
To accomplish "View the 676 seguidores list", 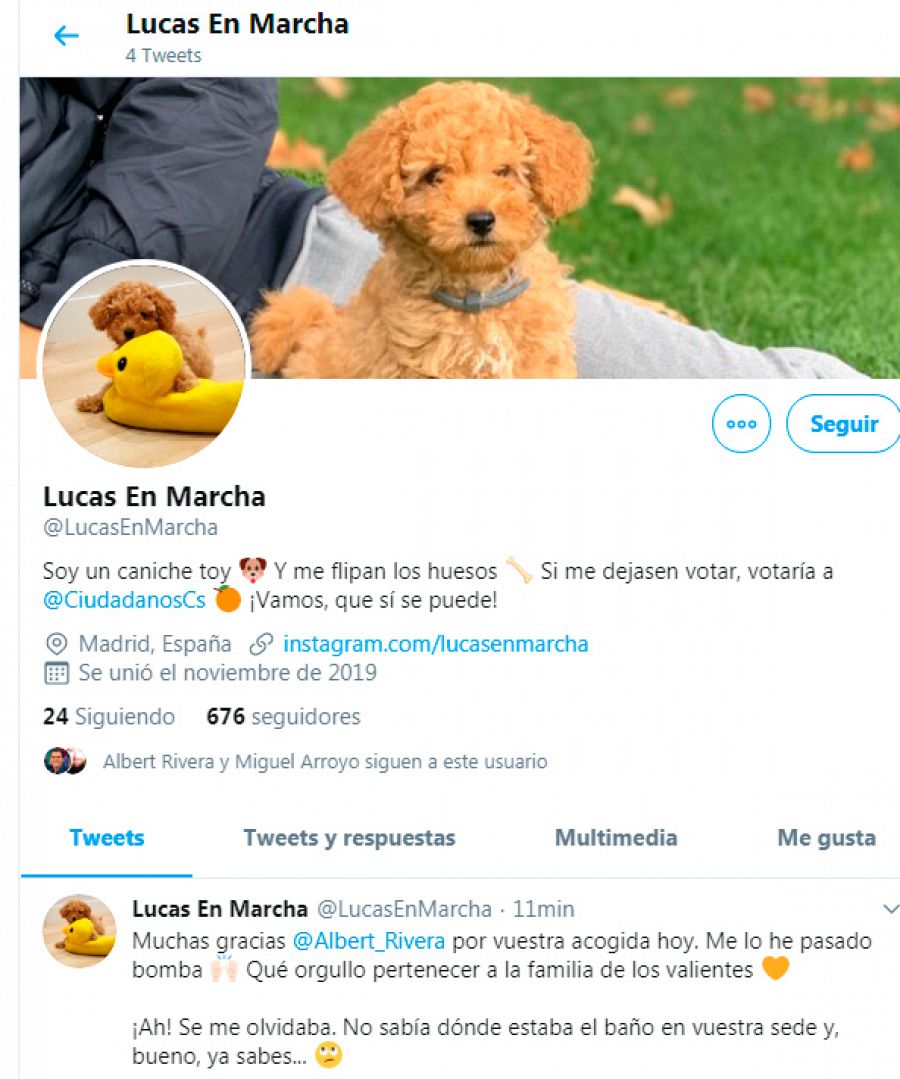I will point(283,717).
